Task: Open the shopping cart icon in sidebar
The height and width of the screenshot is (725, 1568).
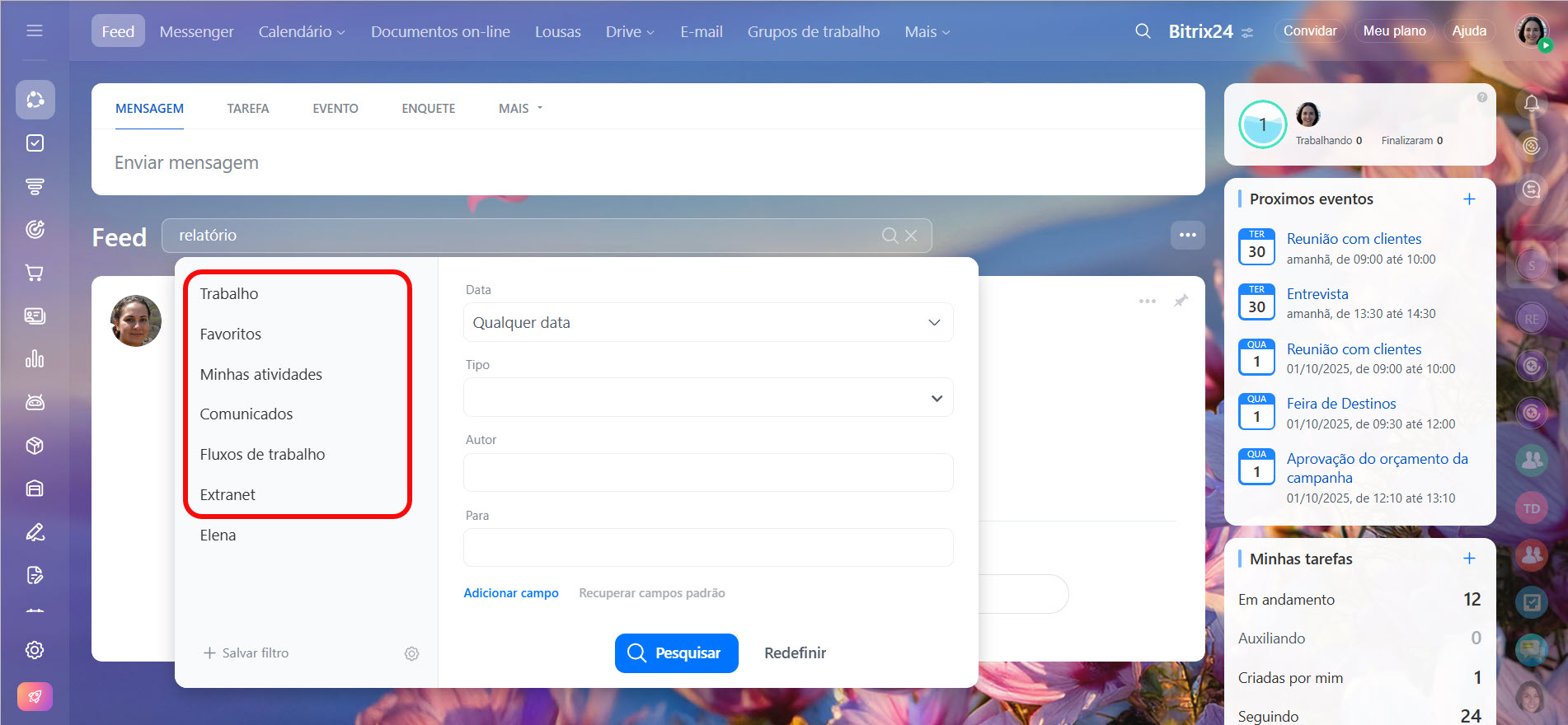Action: [35, 273]
